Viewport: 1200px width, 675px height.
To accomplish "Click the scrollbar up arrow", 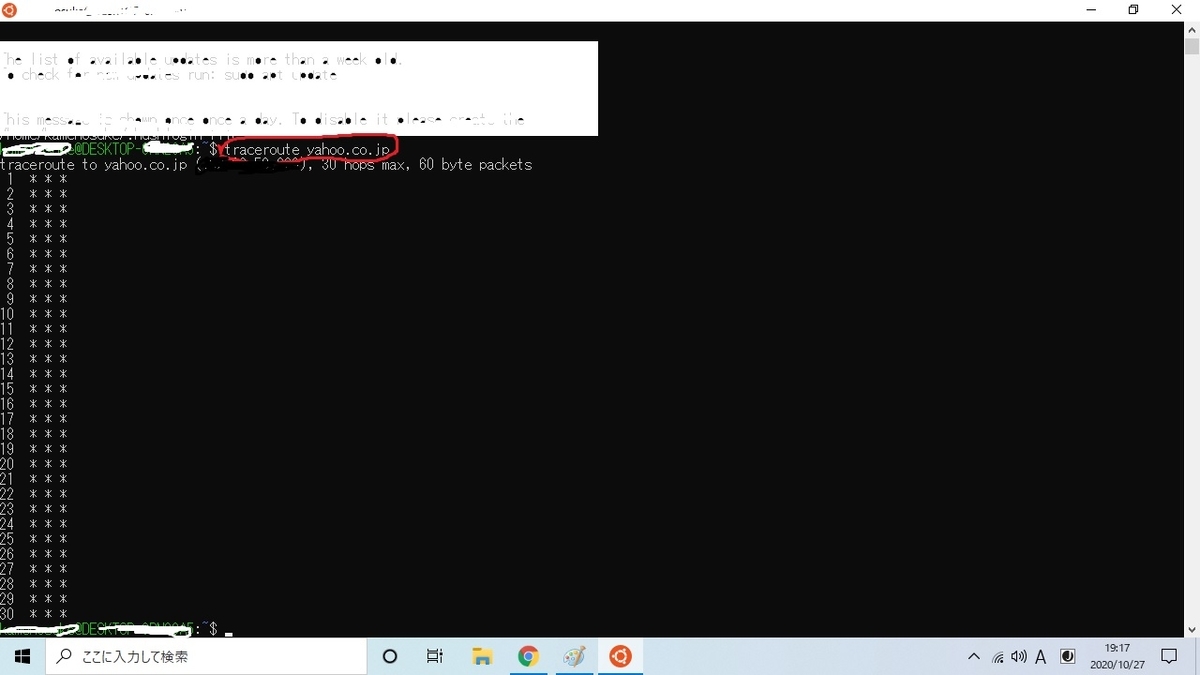I will 1192,30.
